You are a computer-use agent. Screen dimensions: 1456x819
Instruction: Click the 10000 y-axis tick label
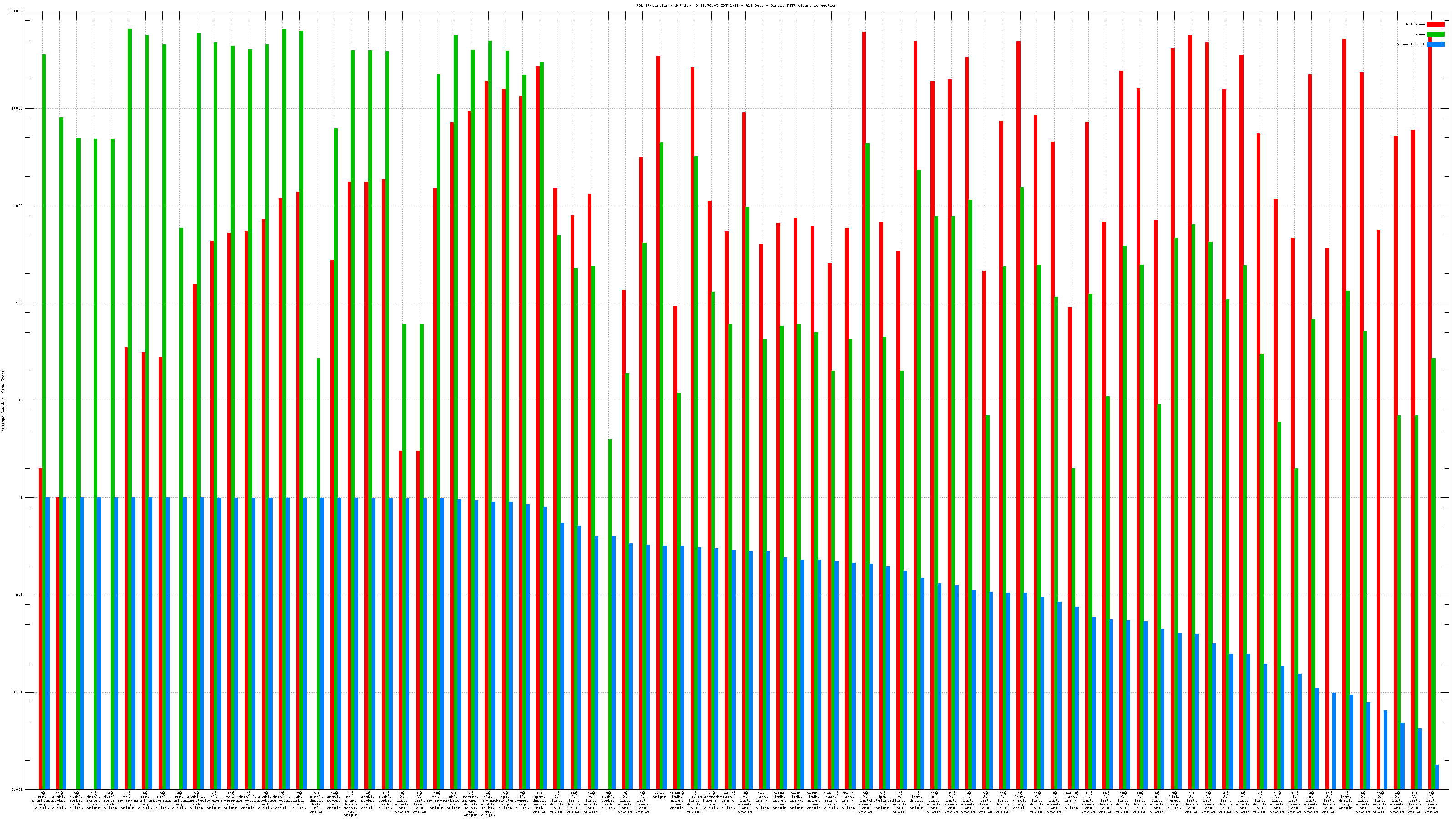(18, 109)
